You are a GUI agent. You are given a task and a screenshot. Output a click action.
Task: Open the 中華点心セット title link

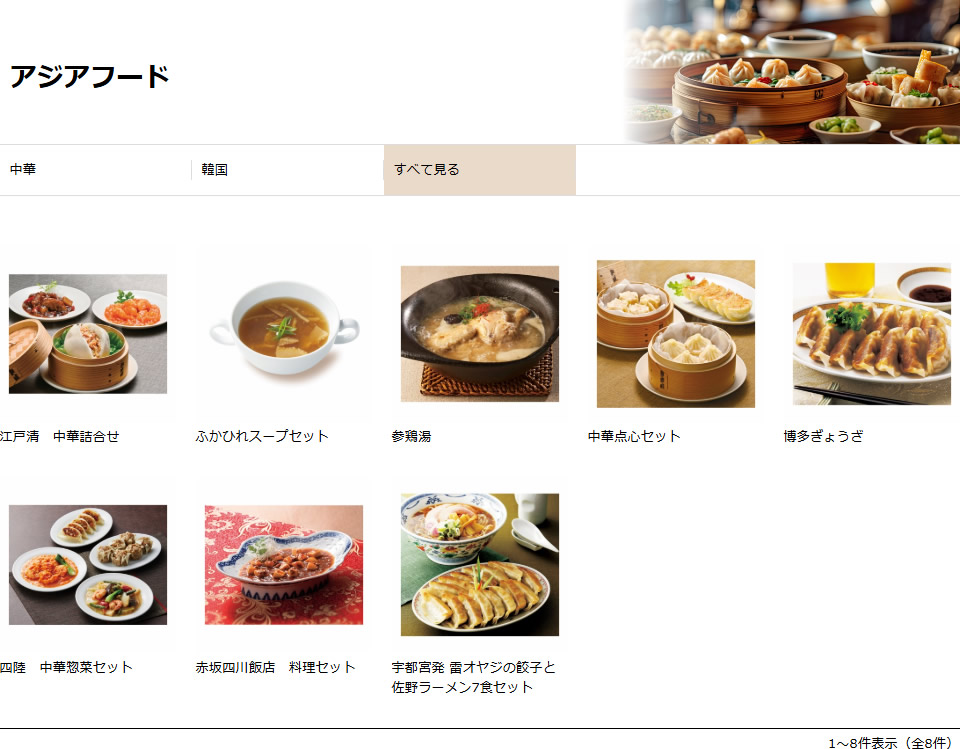(634, 436)
